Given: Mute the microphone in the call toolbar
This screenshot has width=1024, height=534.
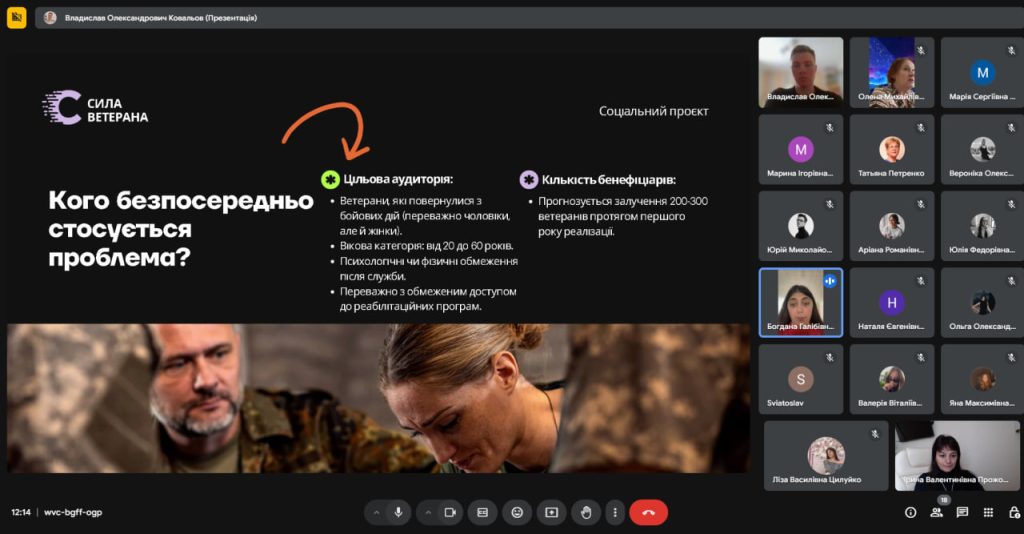Looking at the screenshot, I should pos(398,512).
